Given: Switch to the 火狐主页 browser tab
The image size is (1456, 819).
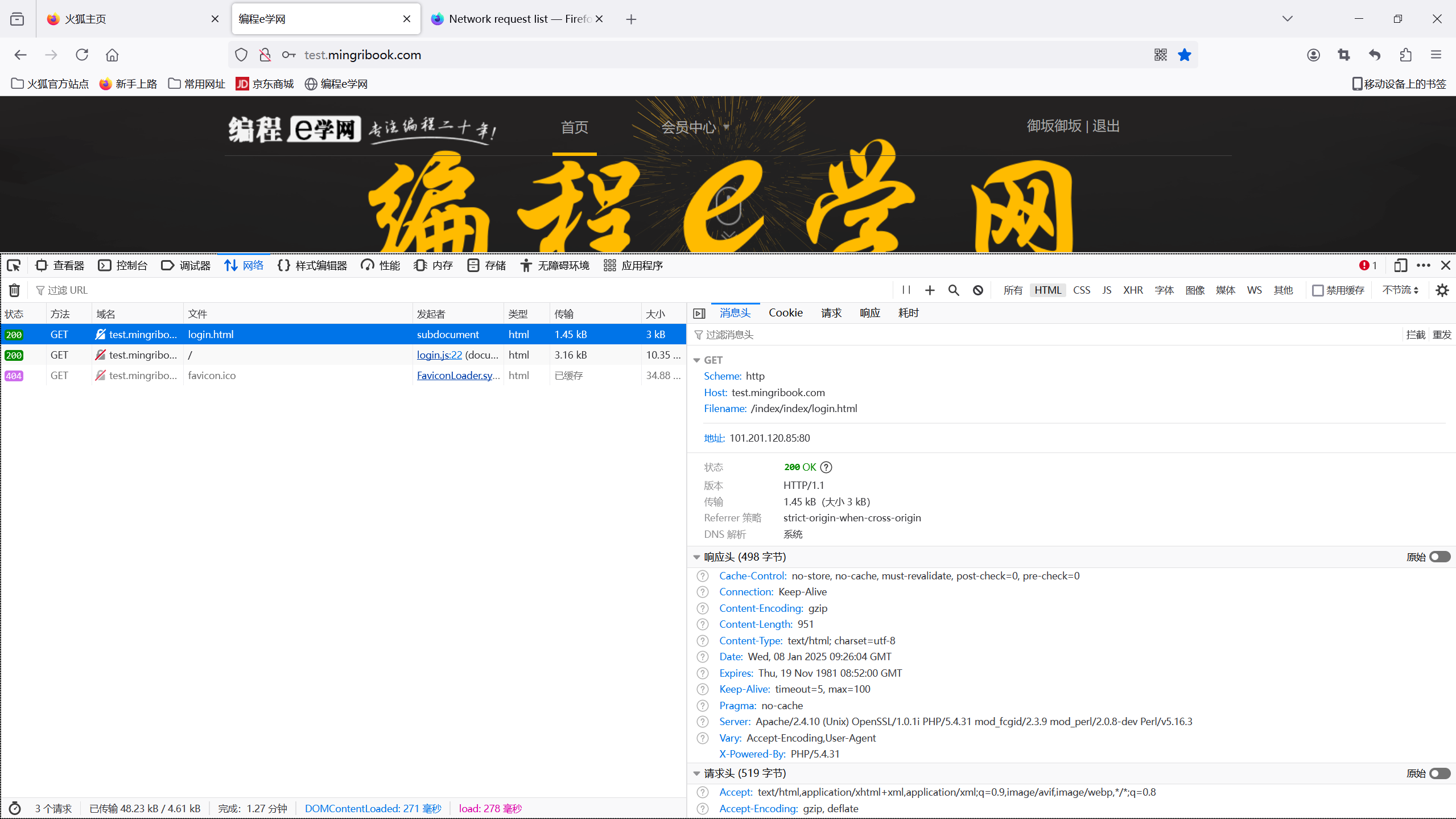Looking at the screenshot, I should [x=133, y=19].
